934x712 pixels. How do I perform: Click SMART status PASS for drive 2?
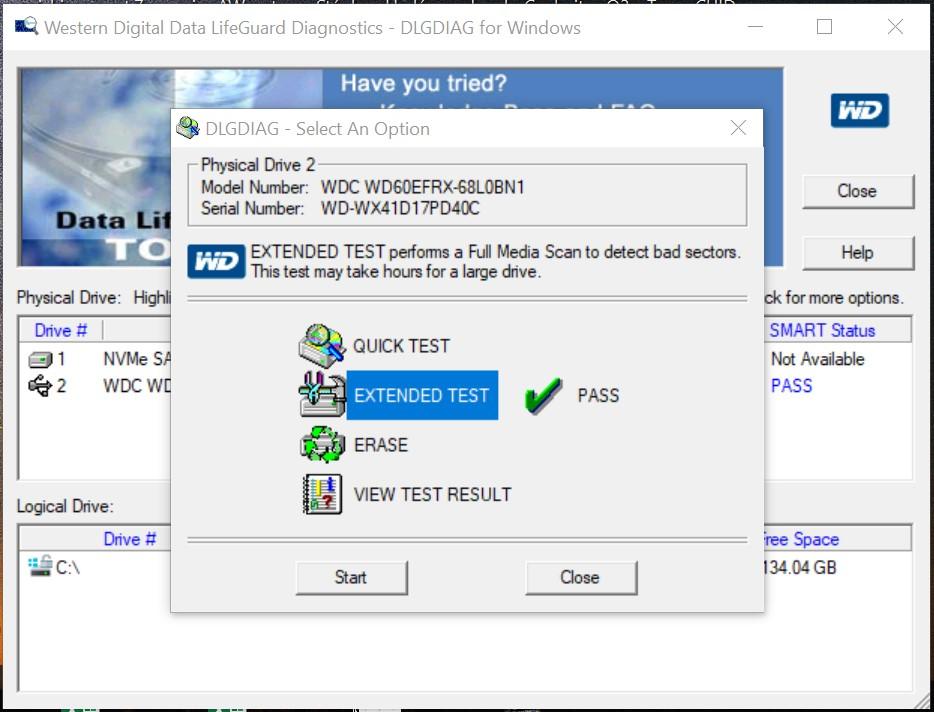(792, 386)
